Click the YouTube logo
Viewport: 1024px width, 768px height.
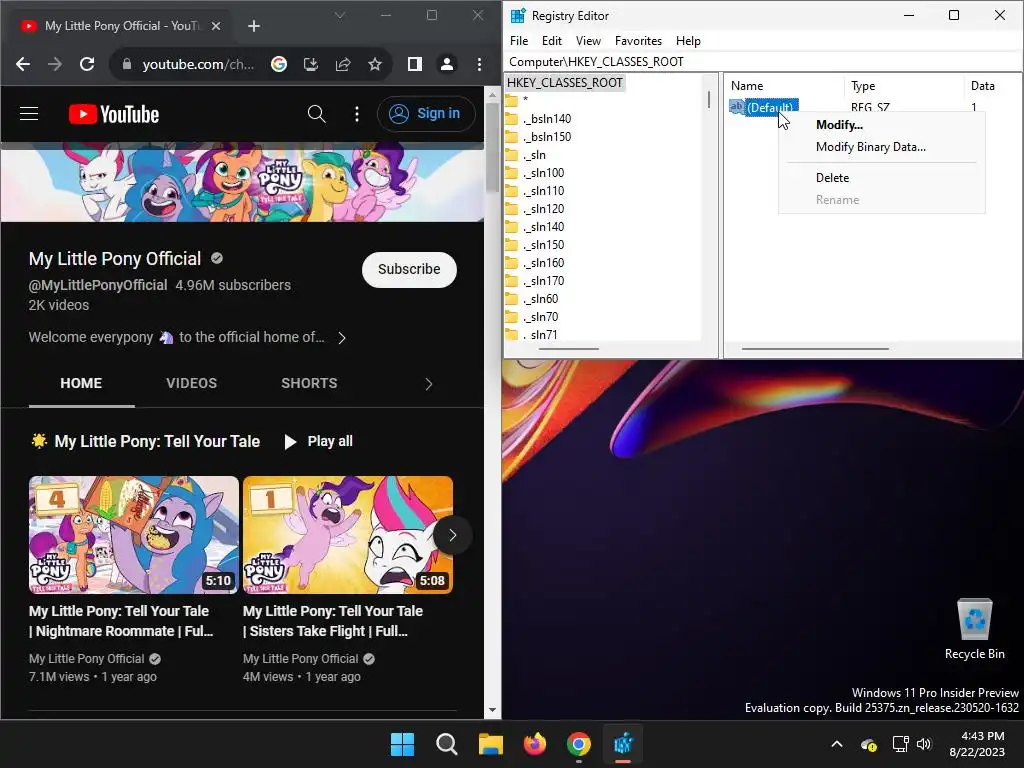(114, 114)
